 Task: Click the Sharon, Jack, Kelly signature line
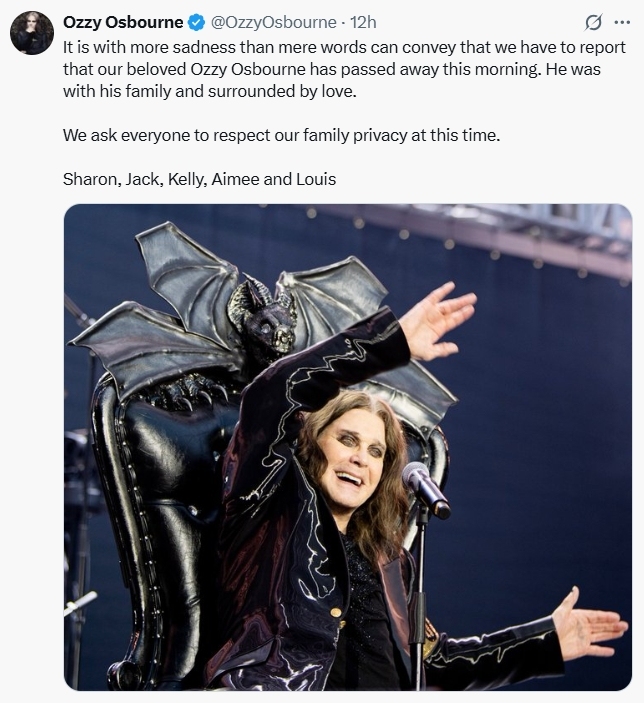tap(199, 179)
